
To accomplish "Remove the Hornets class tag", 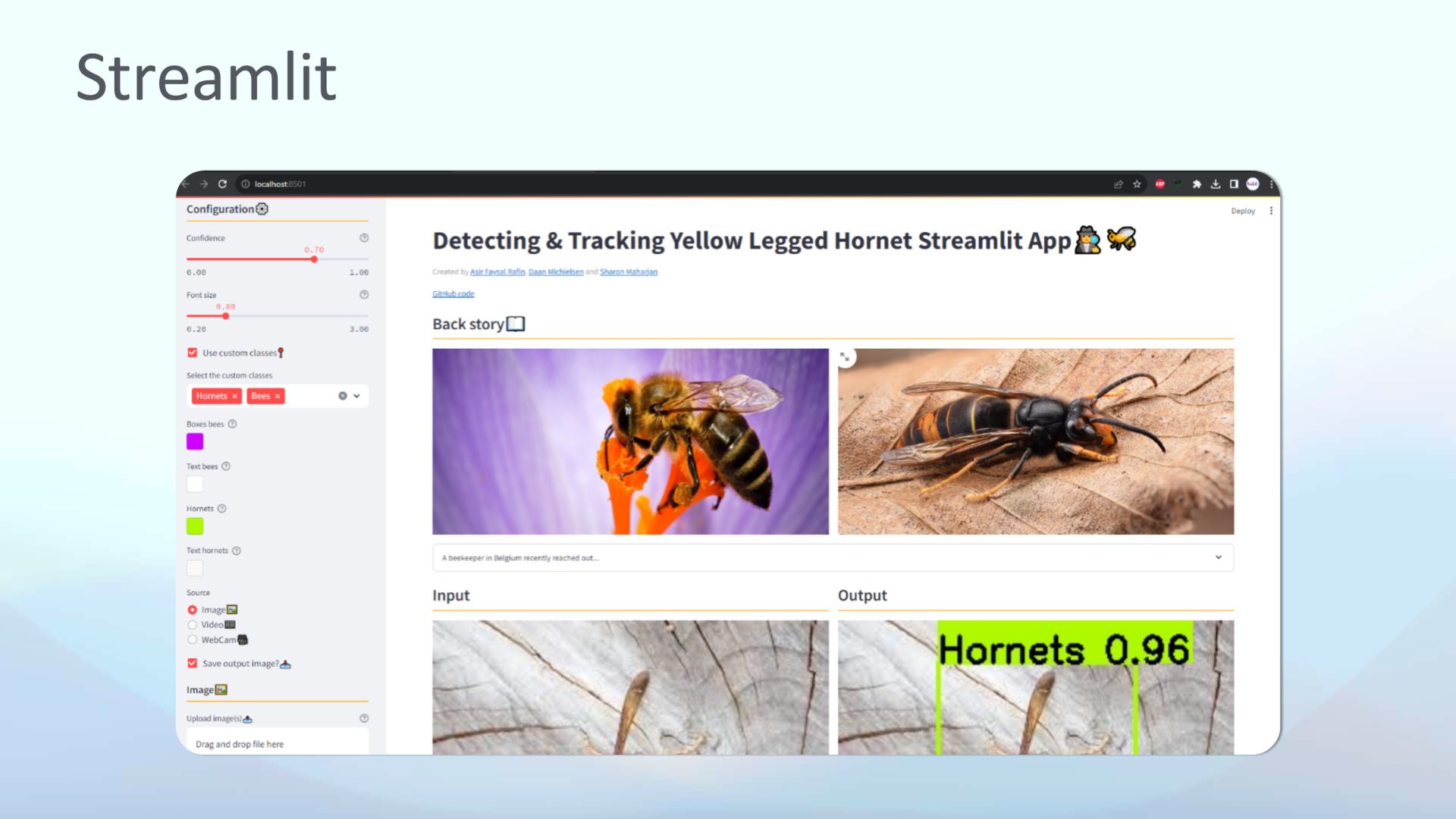I will coord(235,396).
